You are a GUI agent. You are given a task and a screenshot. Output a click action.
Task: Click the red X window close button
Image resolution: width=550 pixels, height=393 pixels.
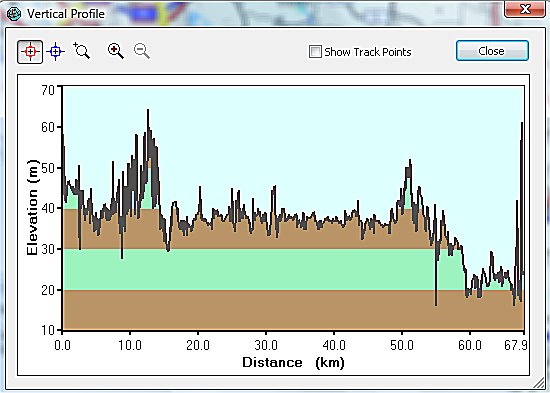(525, 8)
